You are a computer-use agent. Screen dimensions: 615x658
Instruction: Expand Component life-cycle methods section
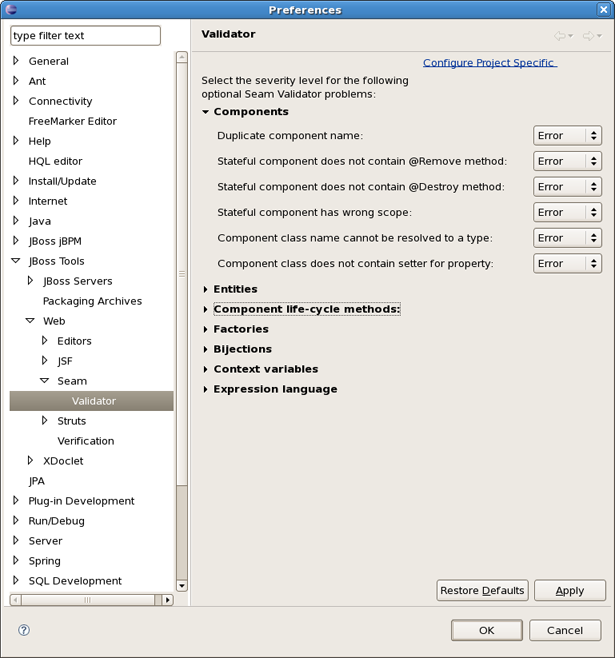click(205, 309)
